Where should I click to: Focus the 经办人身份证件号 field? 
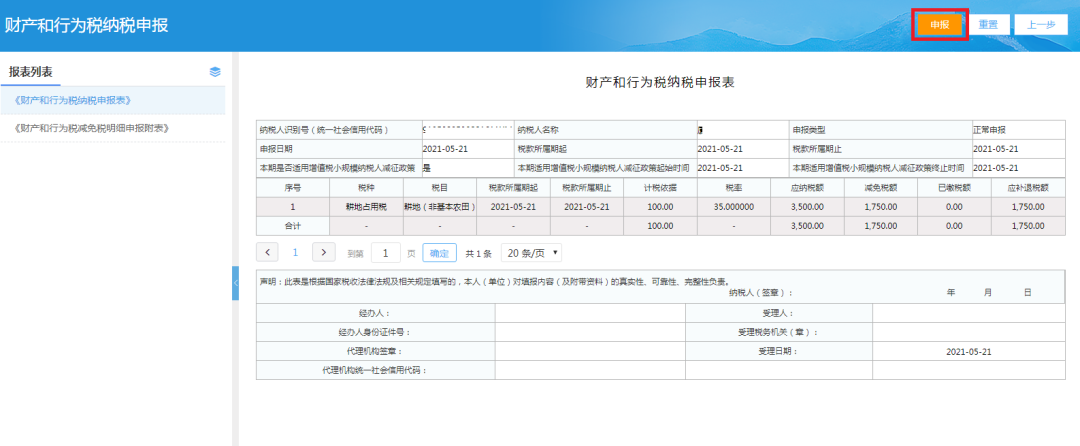590,332
